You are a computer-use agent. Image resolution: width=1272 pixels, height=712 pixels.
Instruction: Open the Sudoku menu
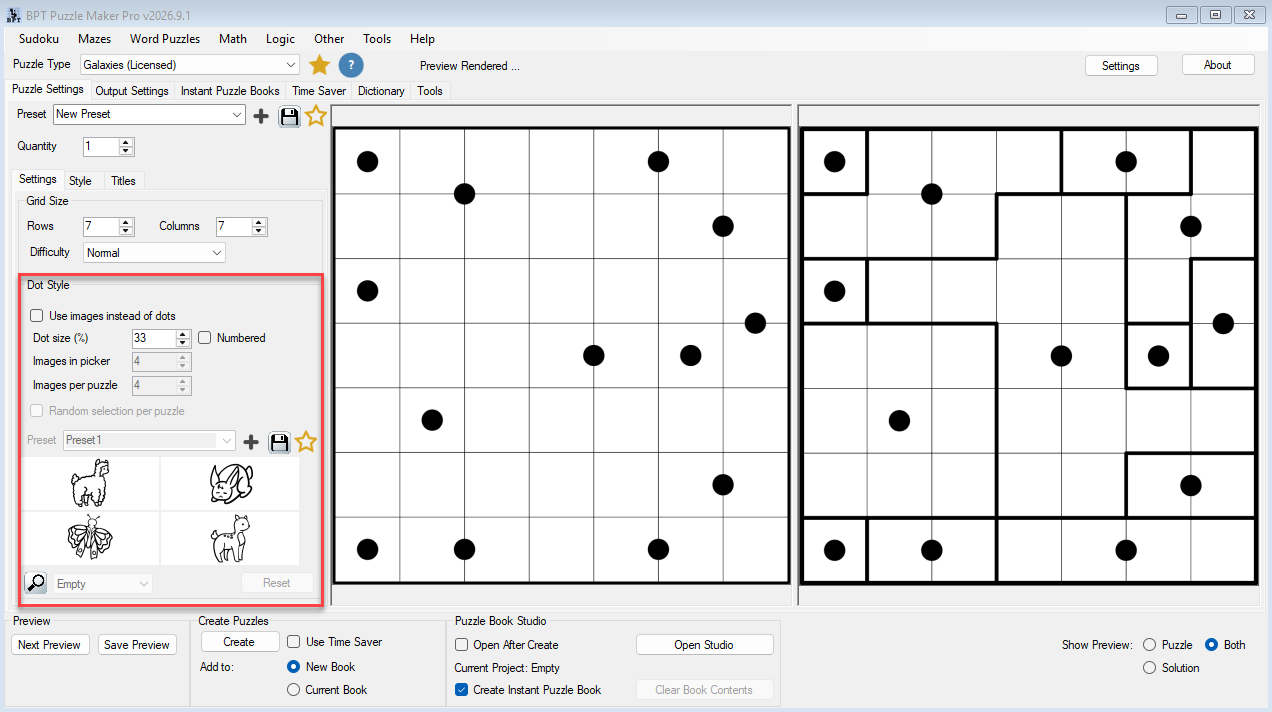pyautogui.click(x=39, y=39)
